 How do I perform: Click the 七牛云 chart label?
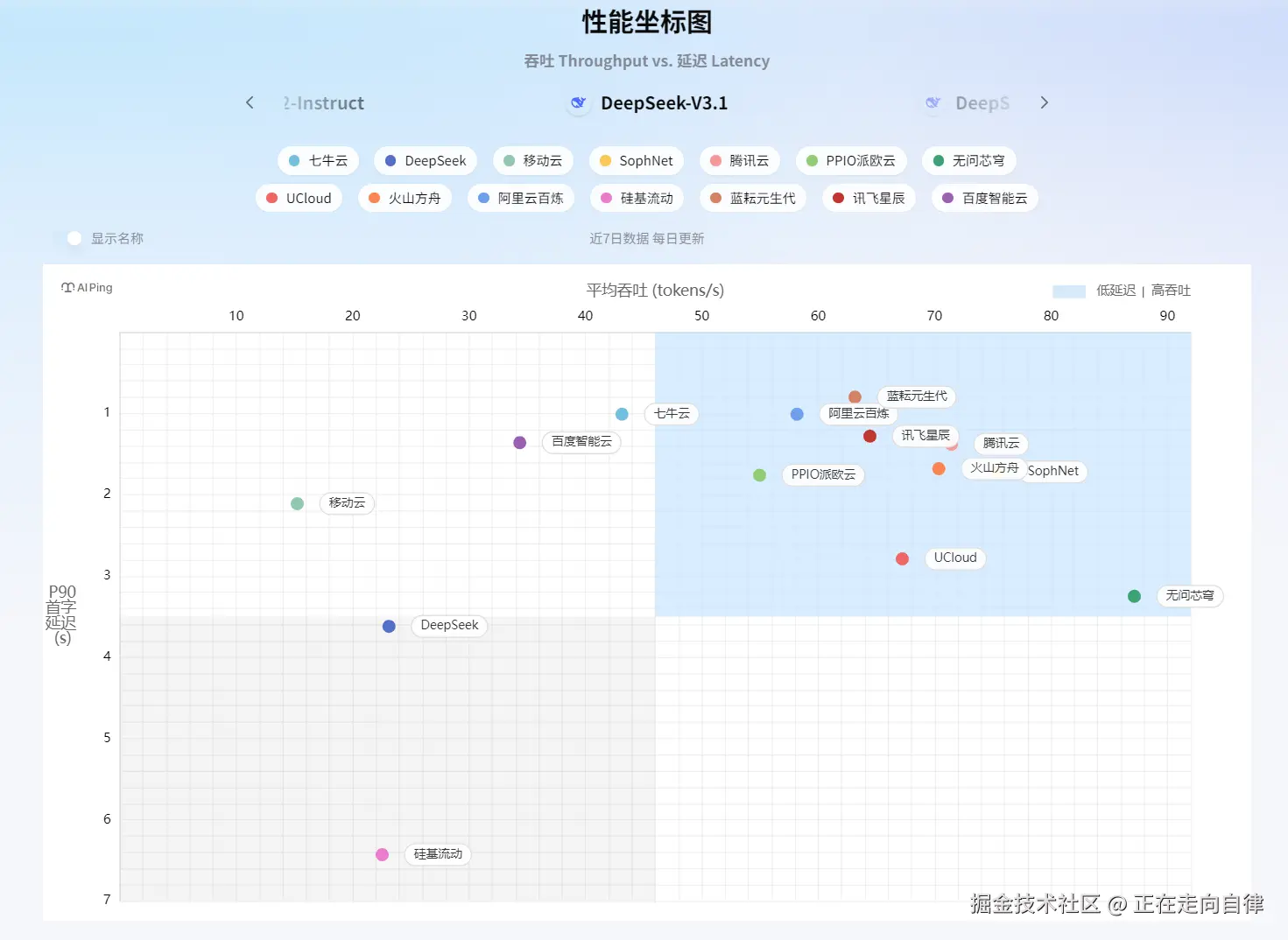(672, 414)
